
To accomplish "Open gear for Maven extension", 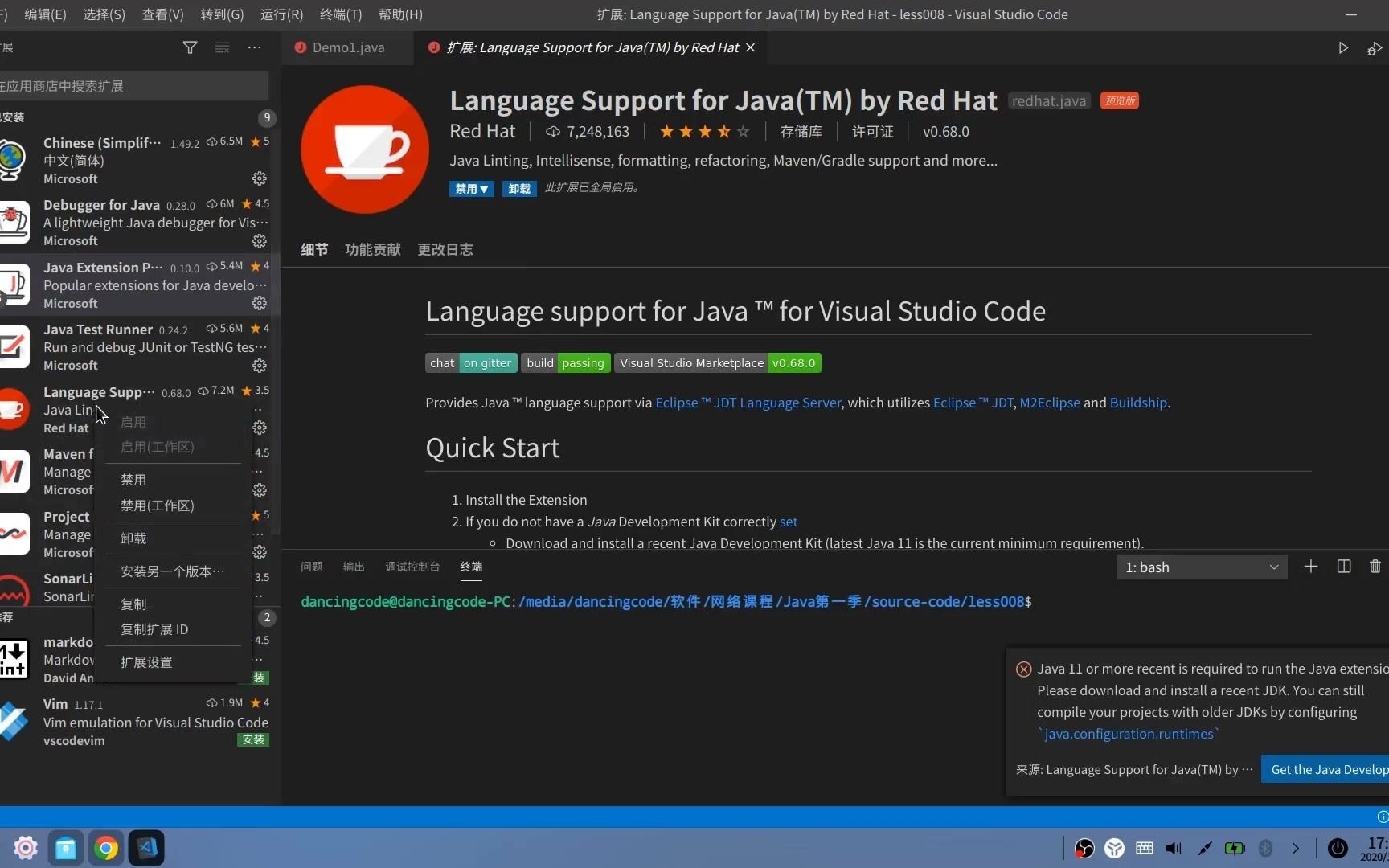I will point(260,490).
